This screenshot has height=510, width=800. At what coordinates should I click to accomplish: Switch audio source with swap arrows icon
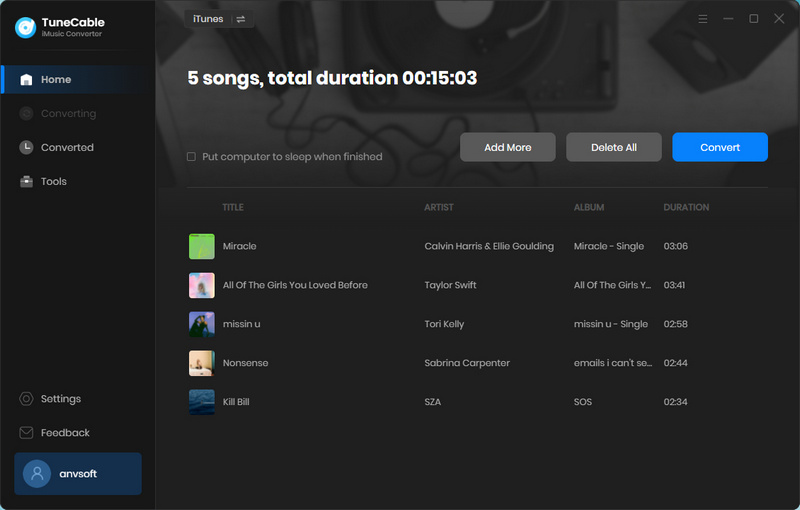point(241,19)
